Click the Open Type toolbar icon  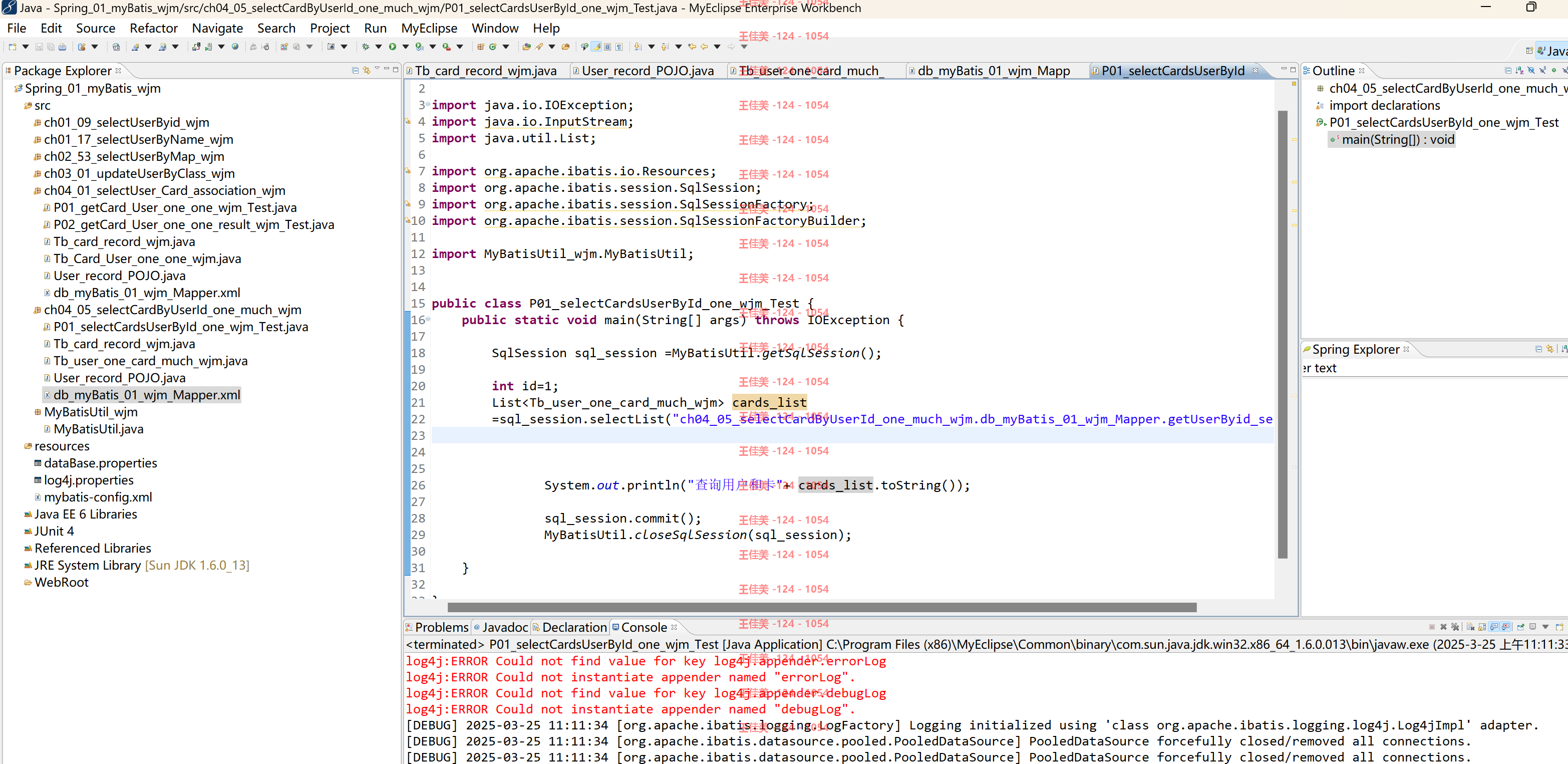pyautogui.click(x=526, y=47)
